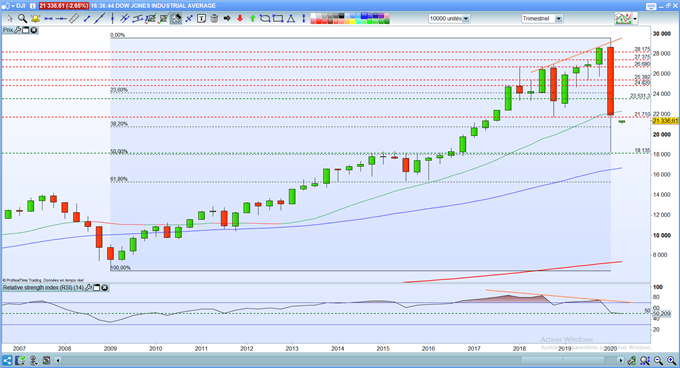
Task: Open the DJI instrument dropdown arrow
Action: tap(13, 6)
